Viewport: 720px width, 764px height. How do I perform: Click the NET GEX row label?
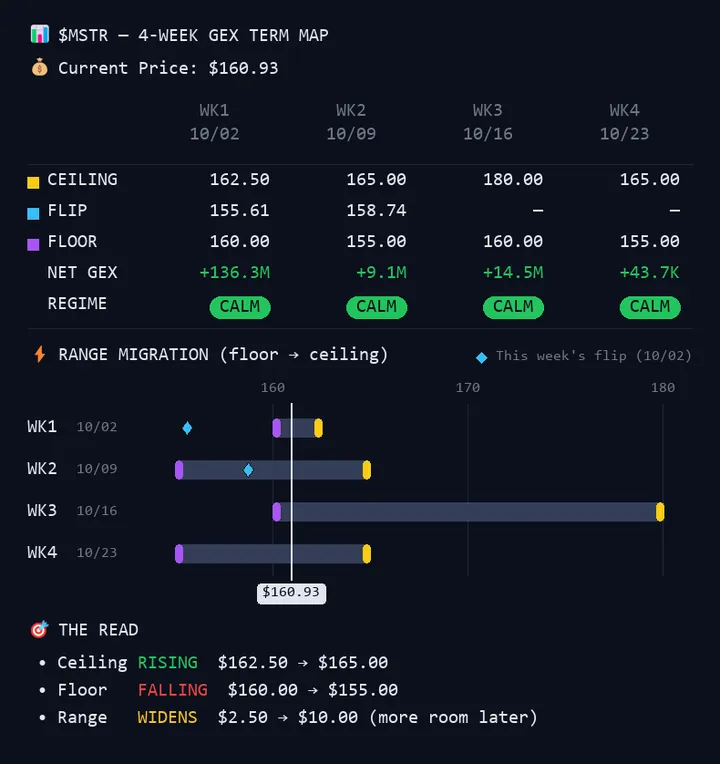point(82,272)
